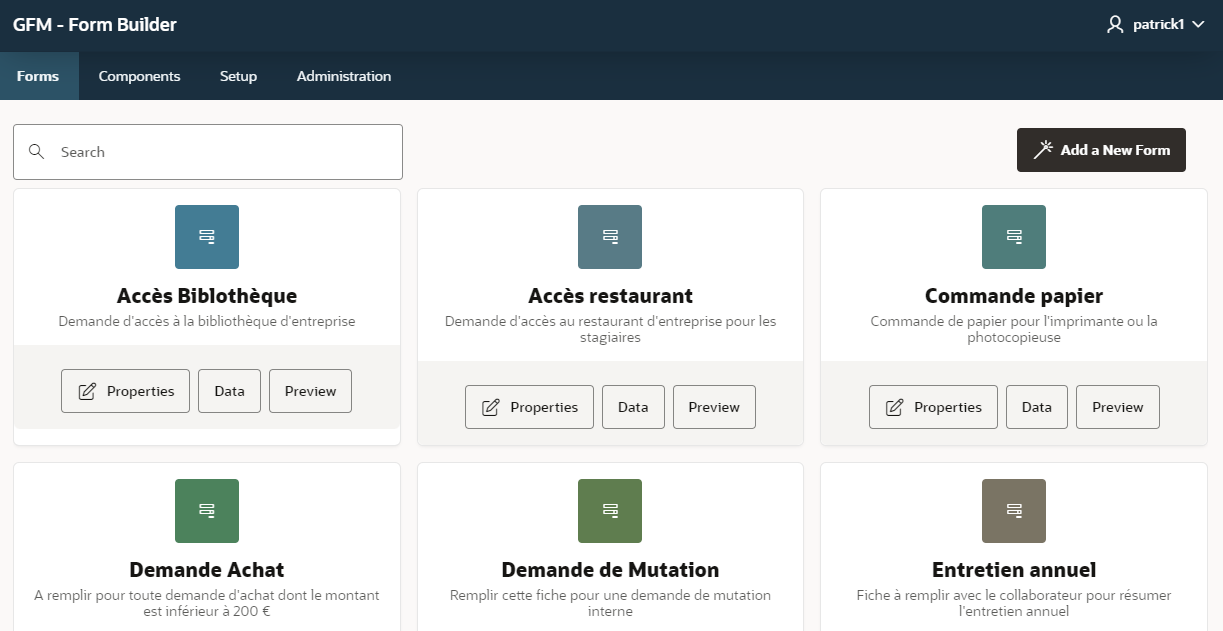
Task: Click the user profile icon beside patrick1
Action: click(1115, 25)
